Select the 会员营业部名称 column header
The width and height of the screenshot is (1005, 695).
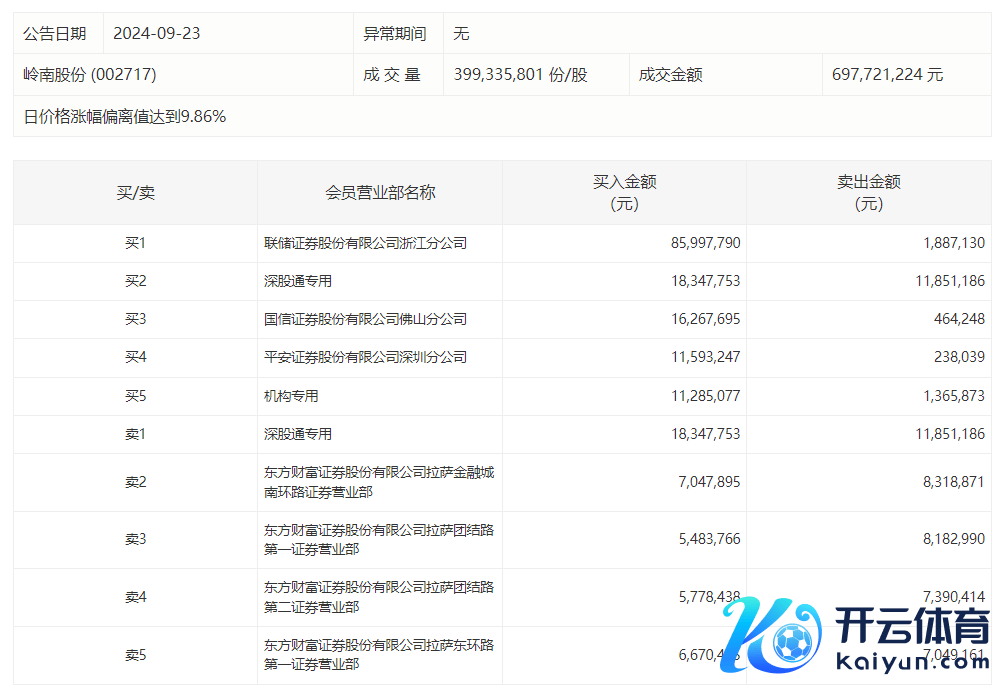click(380, 193)
